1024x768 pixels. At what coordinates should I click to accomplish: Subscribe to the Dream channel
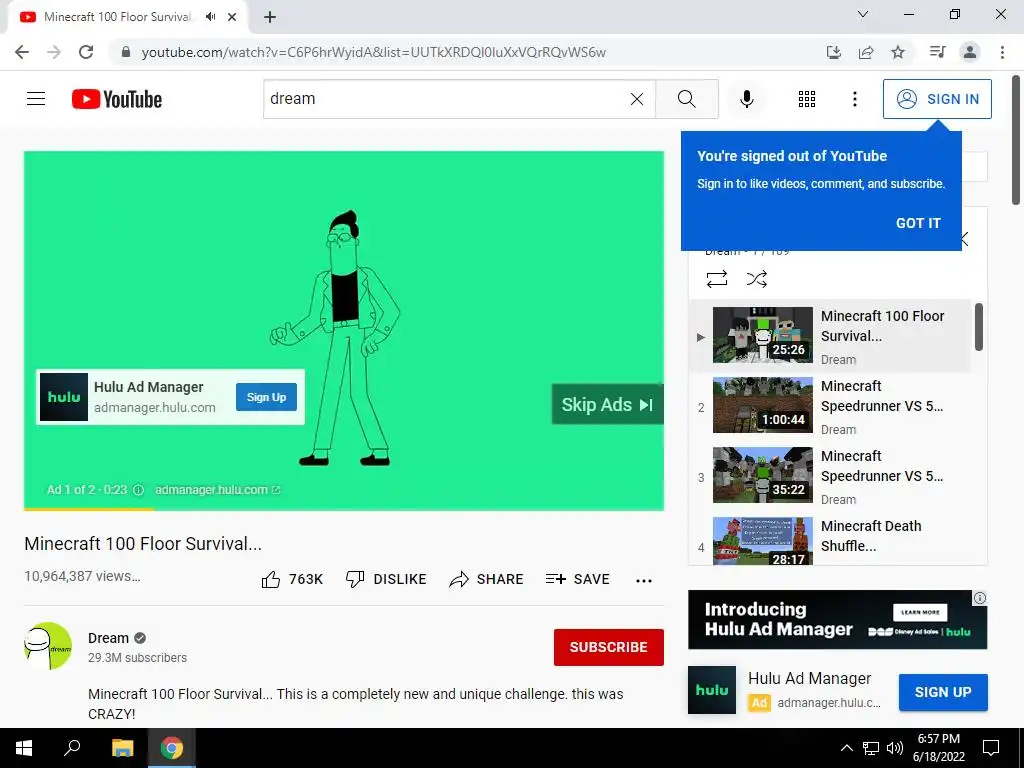coord(609,647)
